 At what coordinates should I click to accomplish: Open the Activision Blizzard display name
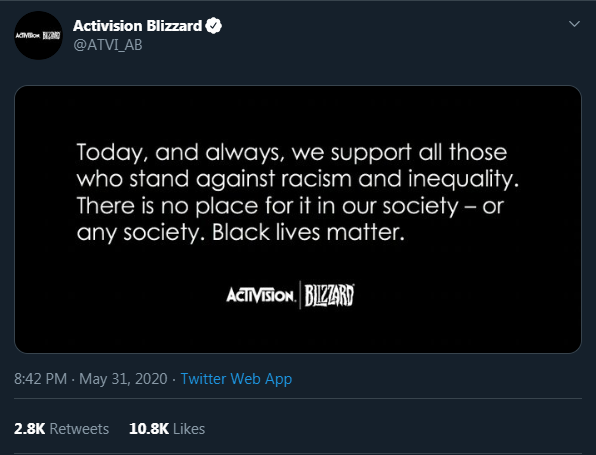point(137,26)
